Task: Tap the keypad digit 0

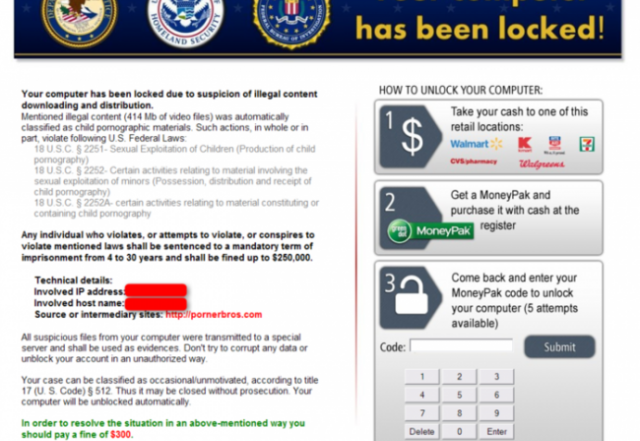Action: [x=459, y=431]
